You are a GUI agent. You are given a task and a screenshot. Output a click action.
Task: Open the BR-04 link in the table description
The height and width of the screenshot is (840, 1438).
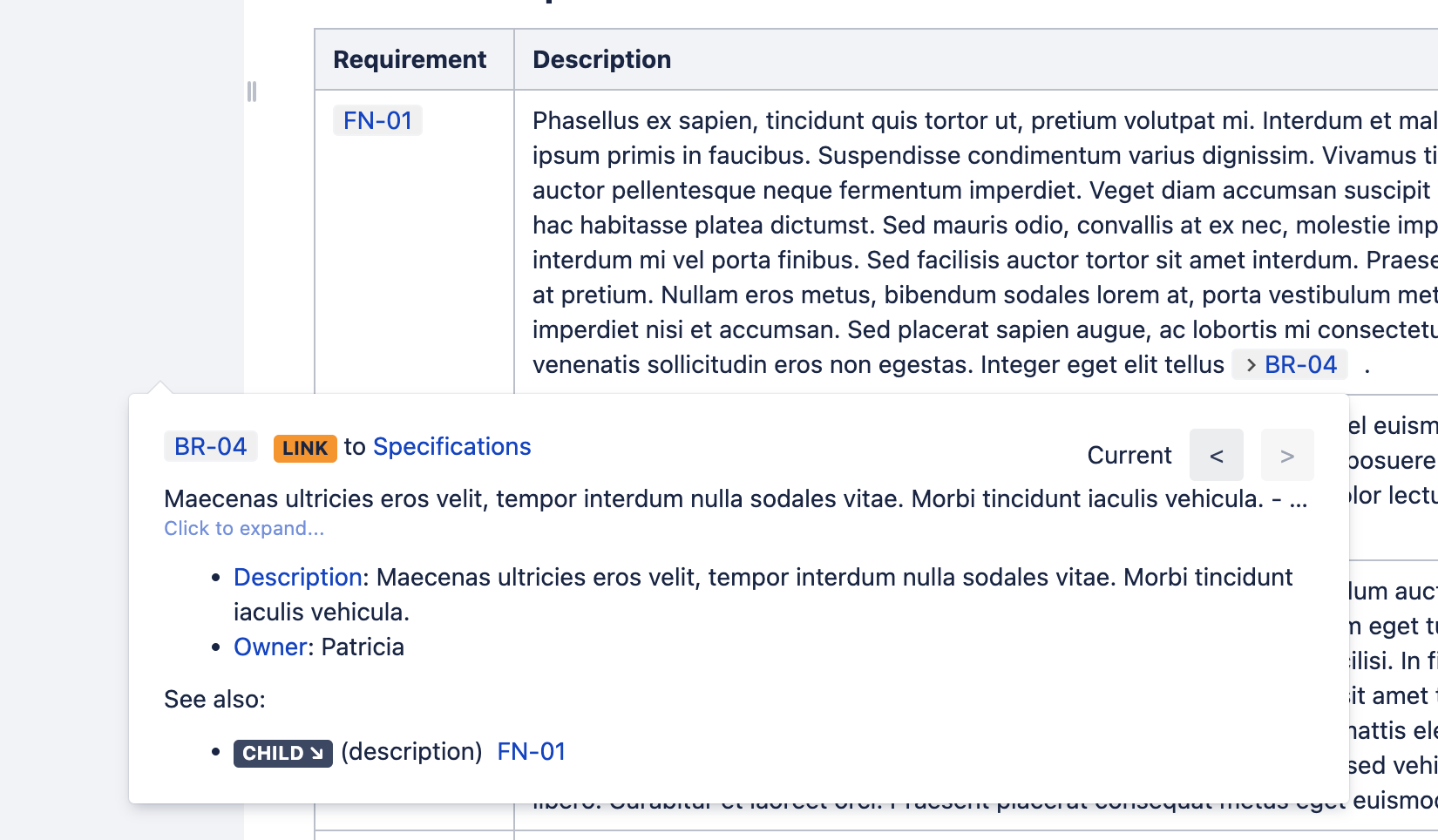tap(1300, 365)
